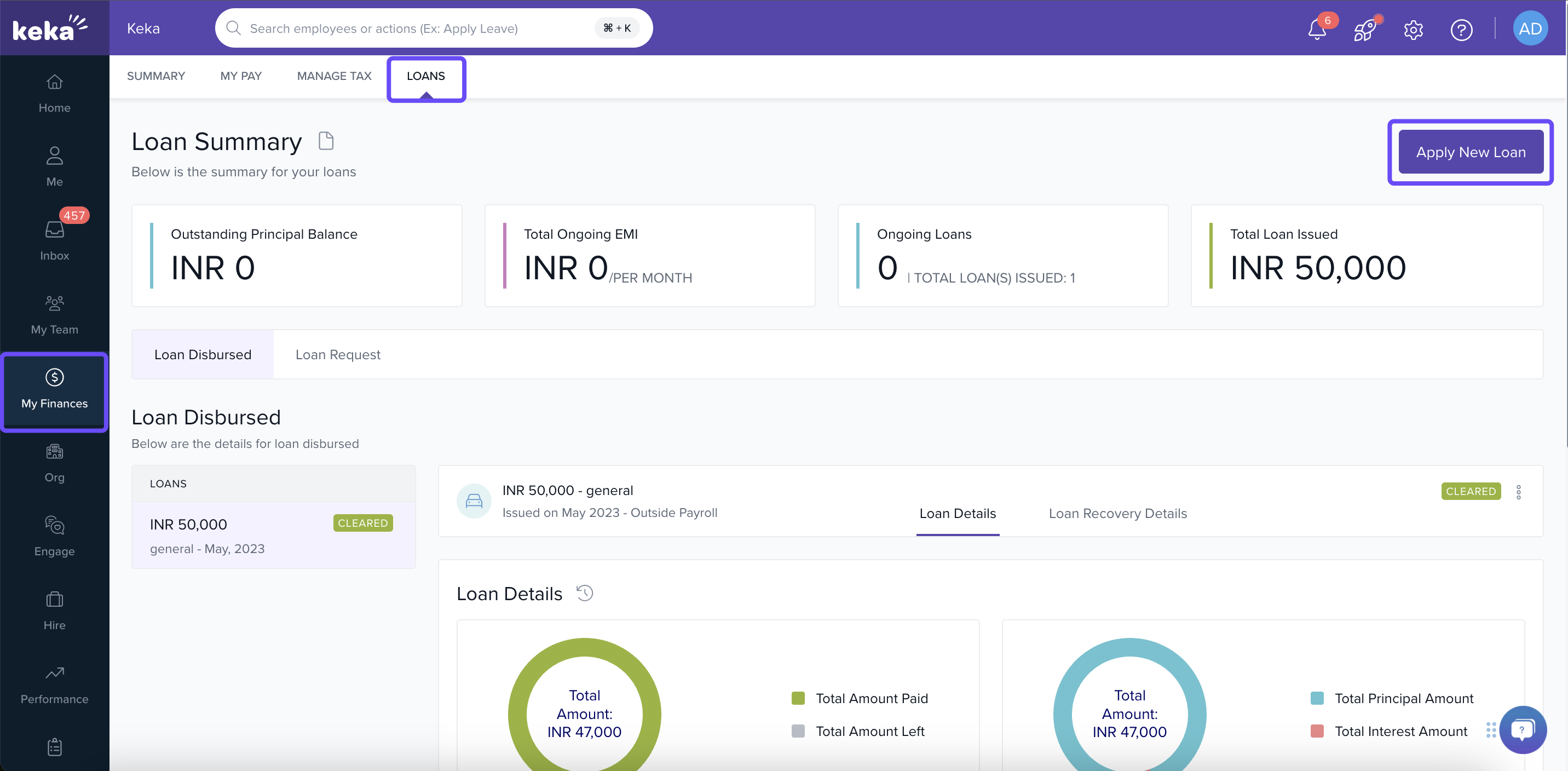Open the Performance sidebar section

(54, 684)
